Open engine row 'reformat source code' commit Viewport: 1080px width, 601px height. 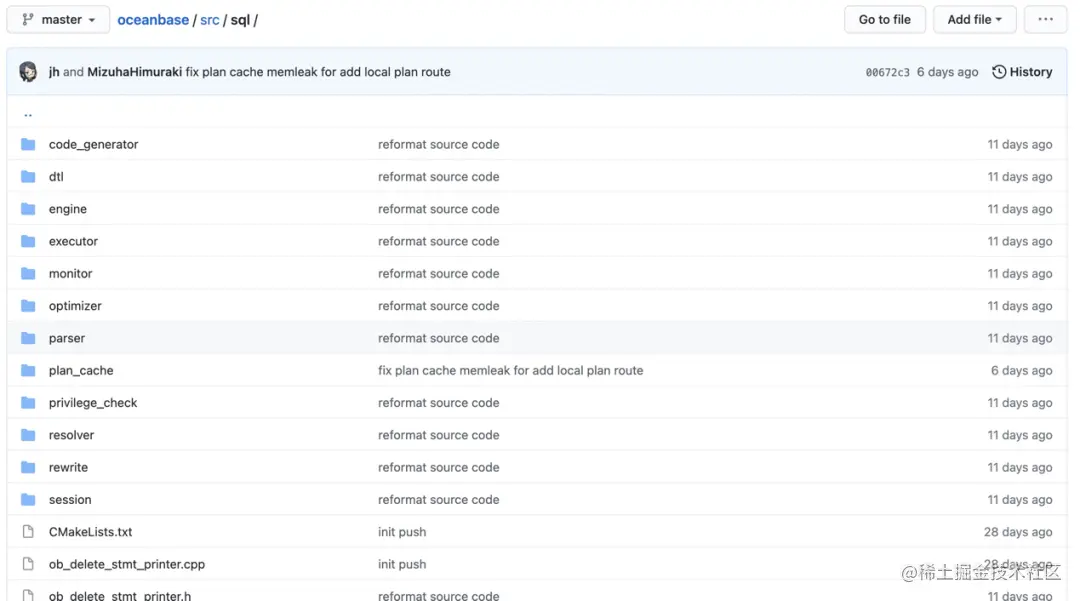(x=439, y=209)
